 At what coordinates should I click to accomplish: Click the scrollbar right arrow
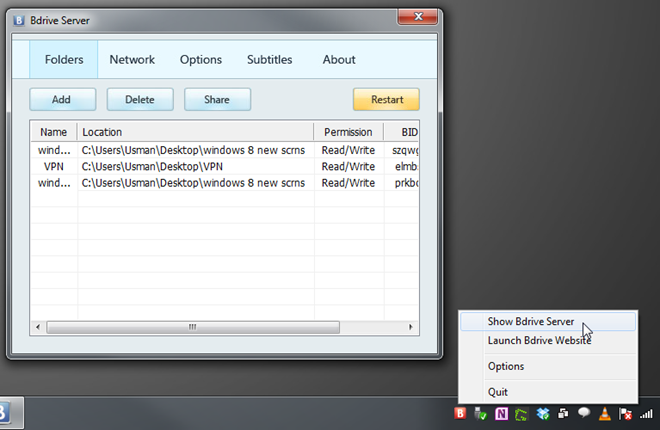coord(411,327)
